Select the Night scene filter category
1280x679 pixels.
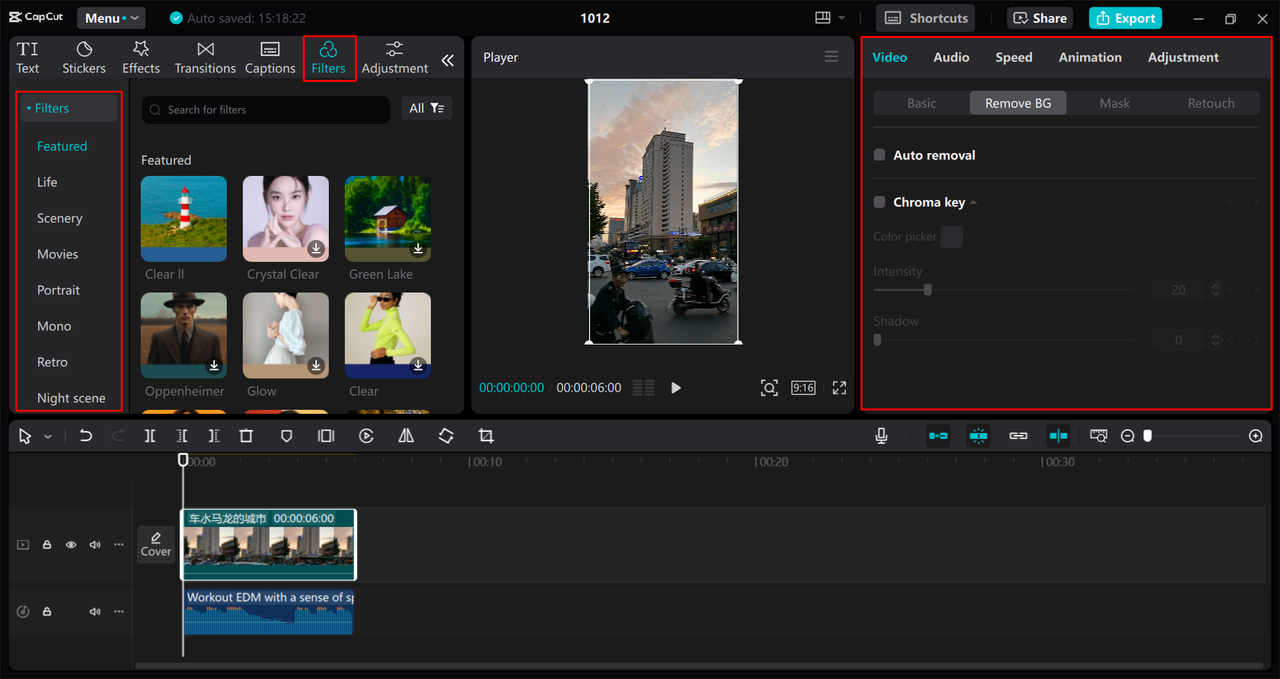coord(71,398)
